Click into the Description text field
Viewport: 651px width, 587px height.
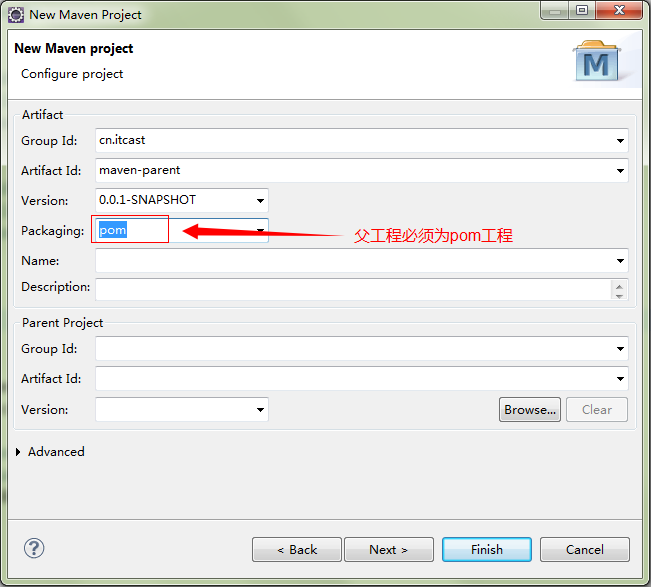click(350, 289)
